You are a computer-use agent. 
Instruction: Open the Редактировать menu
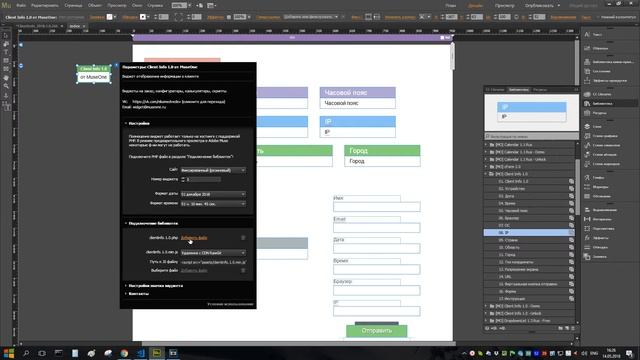[45, 6]
